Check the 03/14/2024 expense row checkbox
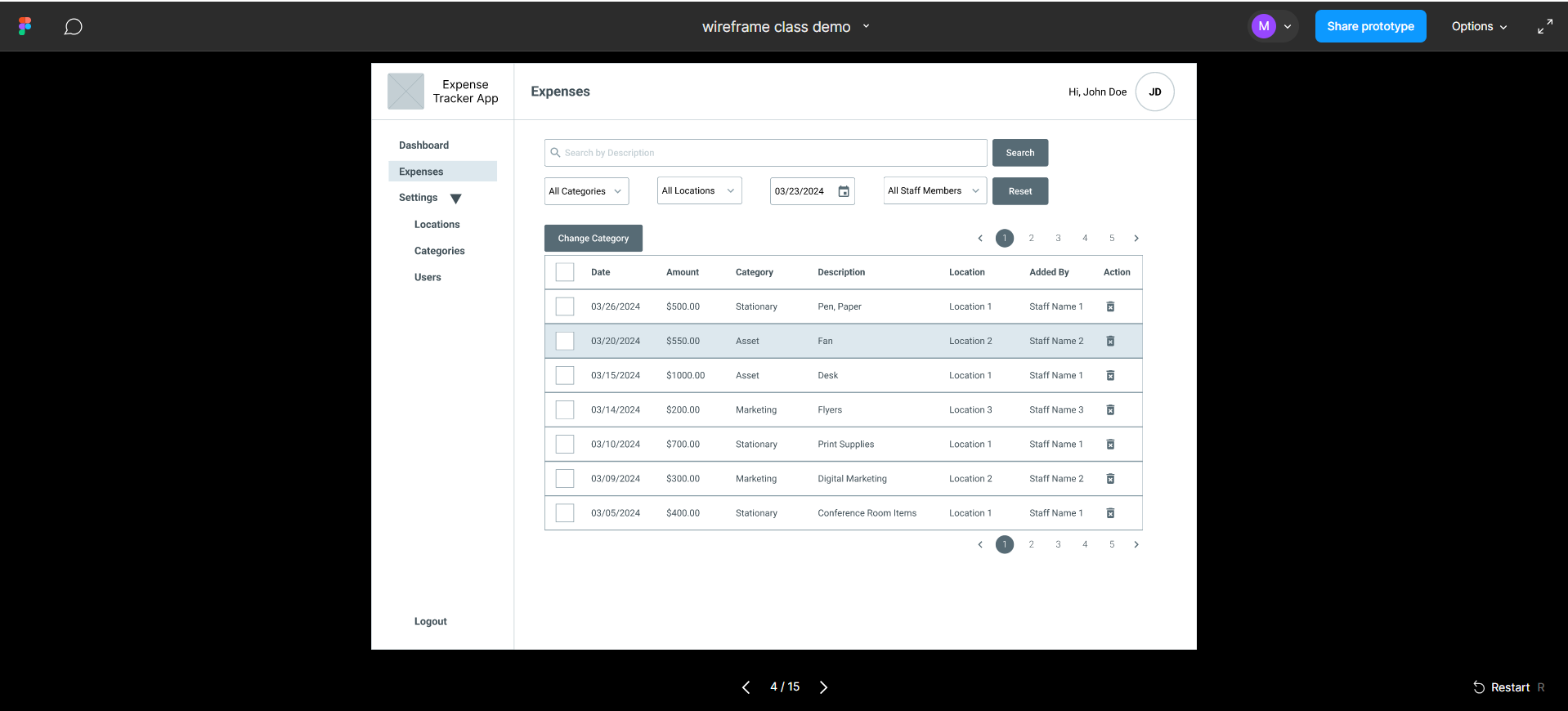Viewport: 1568px width, 711px height. 565,409
